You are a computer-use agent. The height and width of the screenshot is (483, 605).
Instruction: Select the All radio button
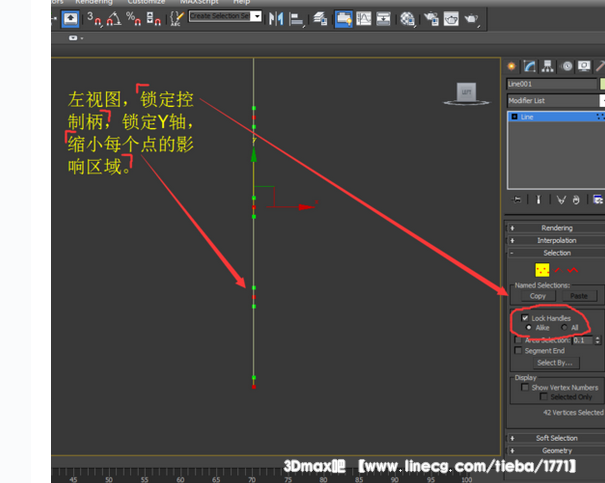click(x=563, y=327)
